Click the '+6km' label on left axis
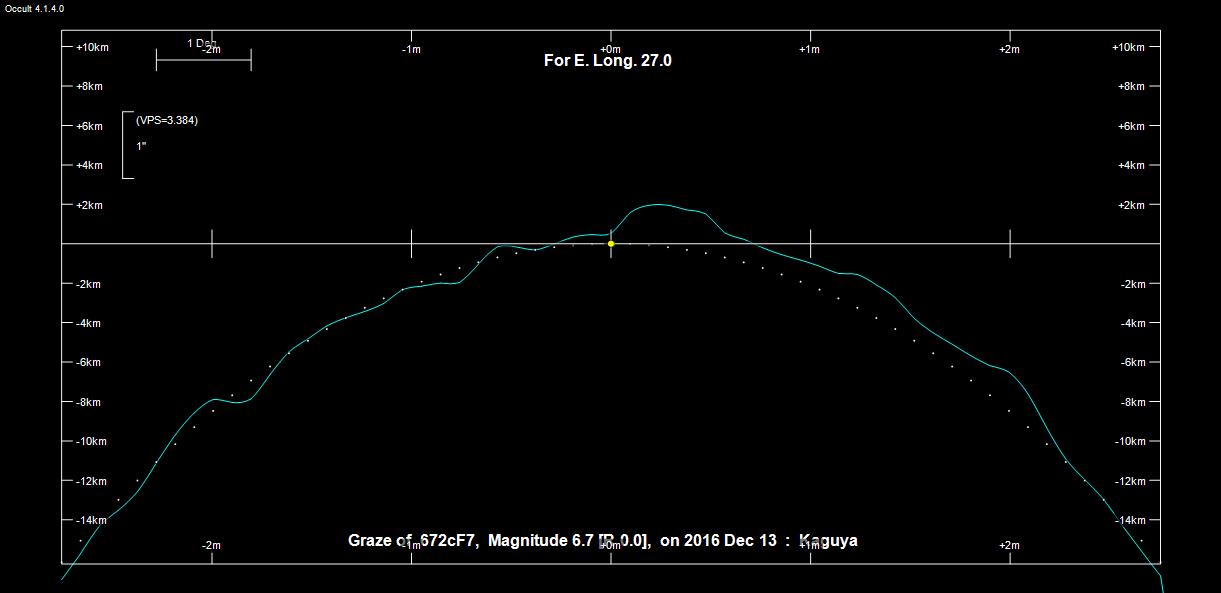 click(90, 127)
